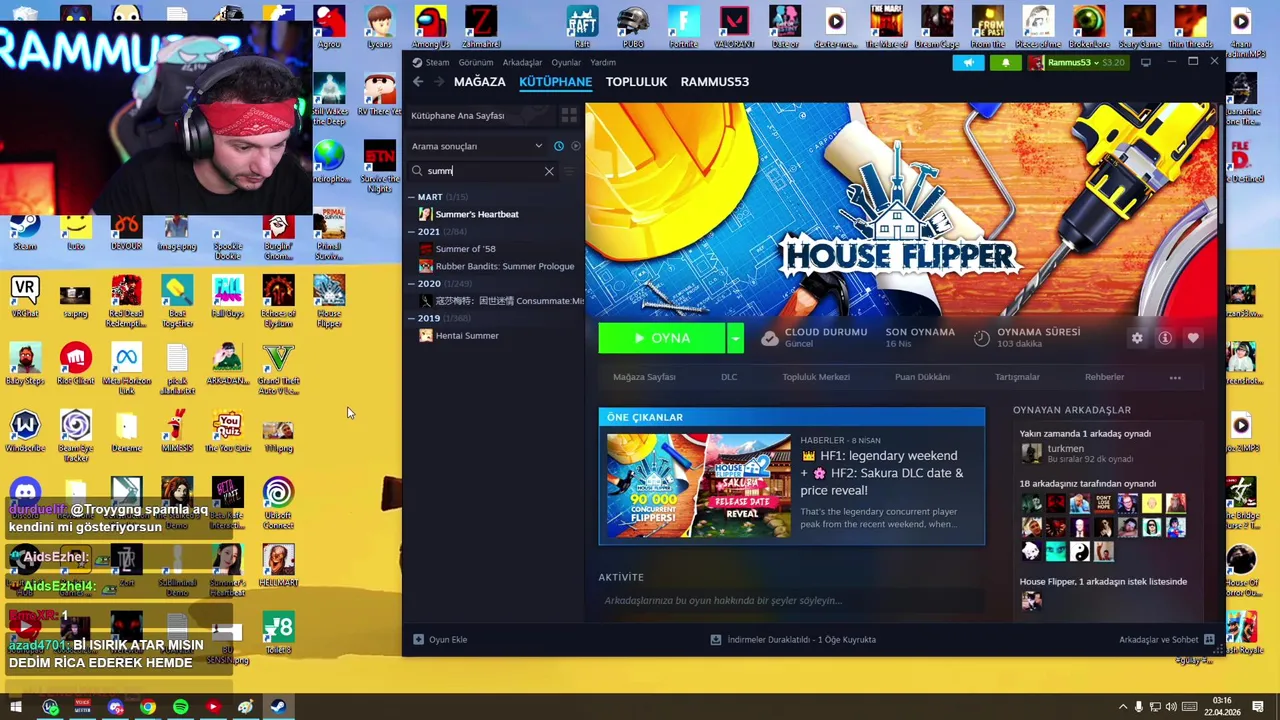
Task: Go to the TOPLULUK tab
Action: pos(636,82)
